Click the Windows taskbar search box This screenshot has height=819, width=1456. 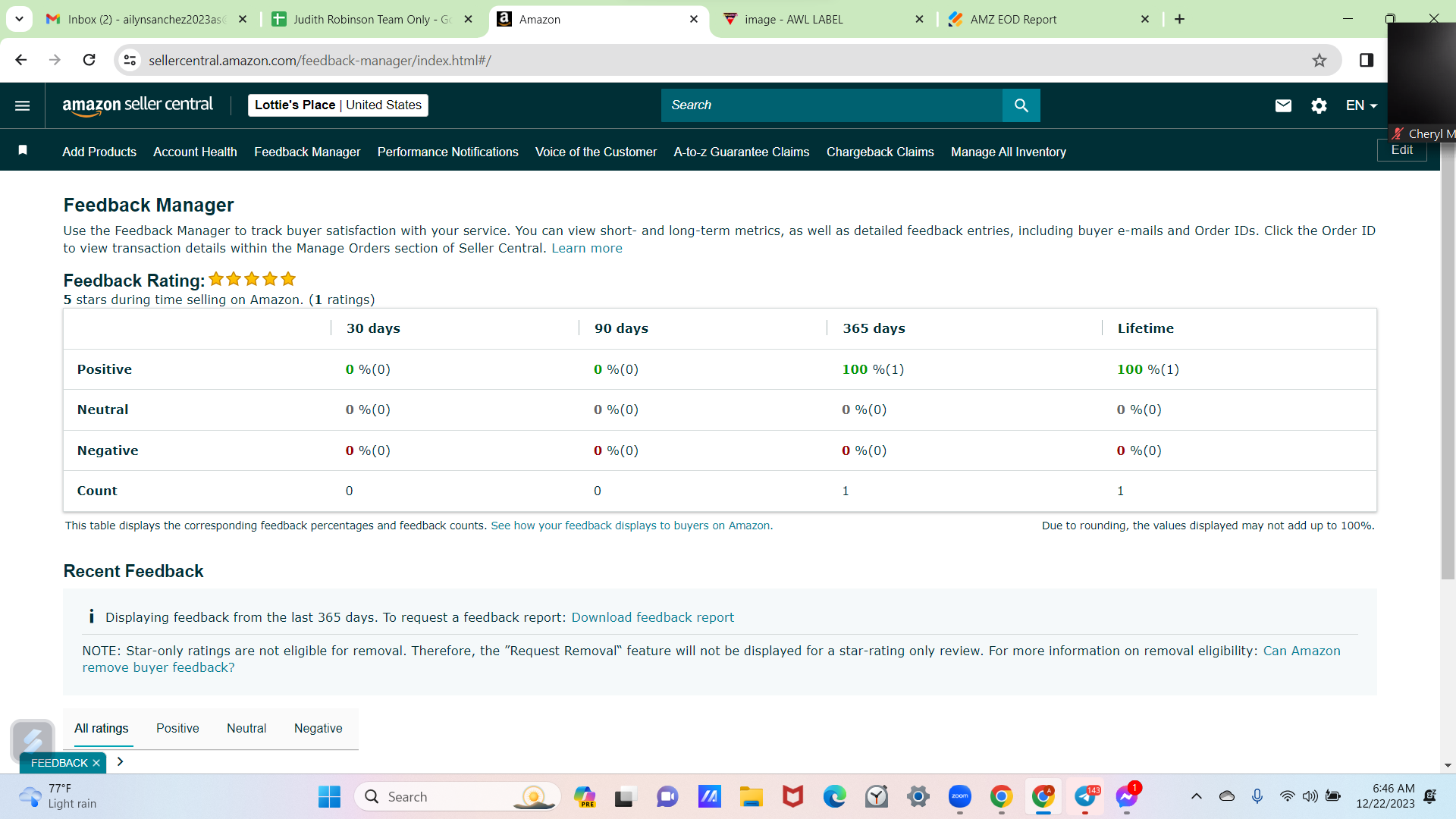[457, 797]
